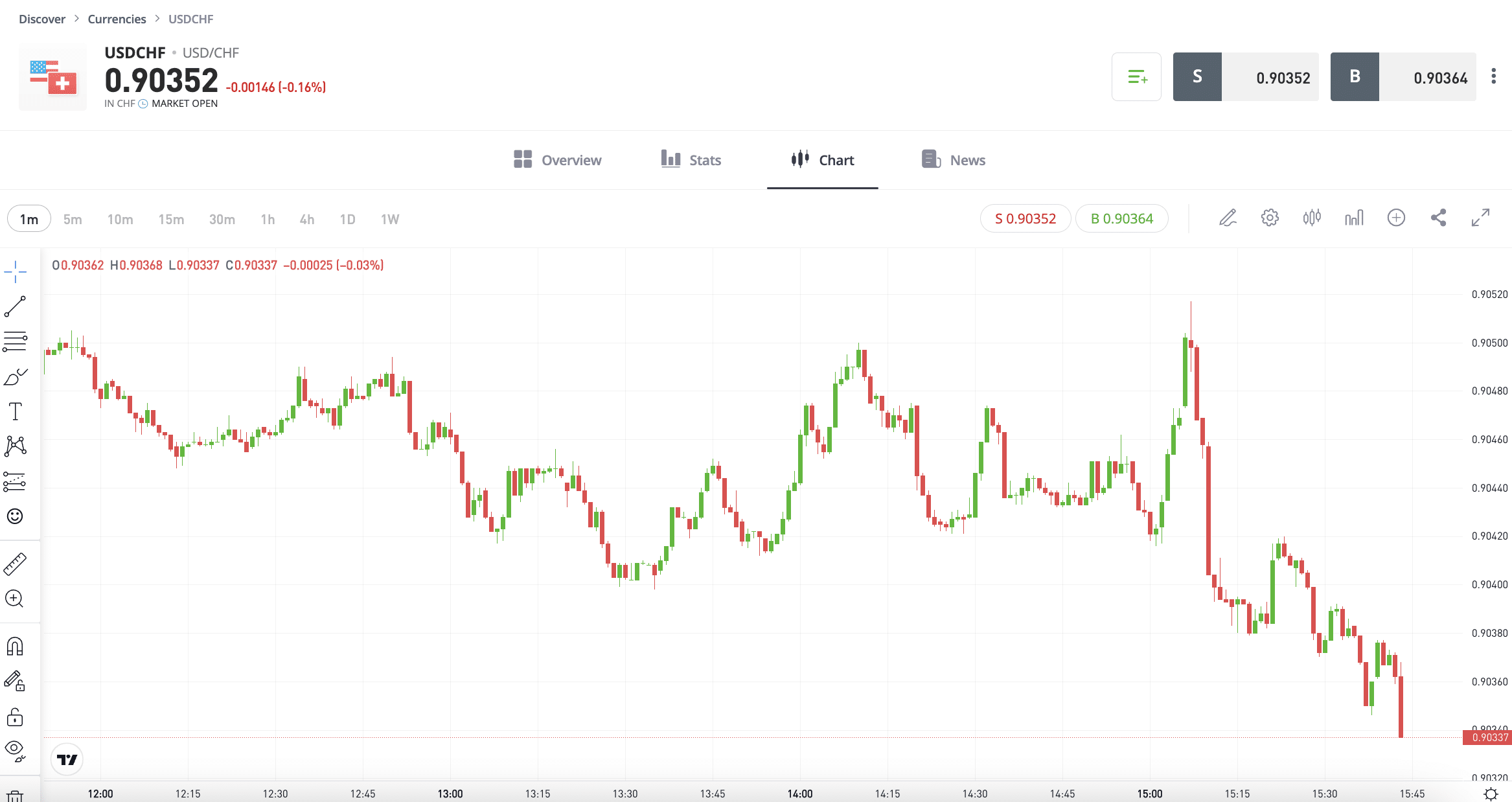1512x802 pixels.
Task: Select the 15m timeframe interval
Action: pyautogui.click(x=171, y=220)
